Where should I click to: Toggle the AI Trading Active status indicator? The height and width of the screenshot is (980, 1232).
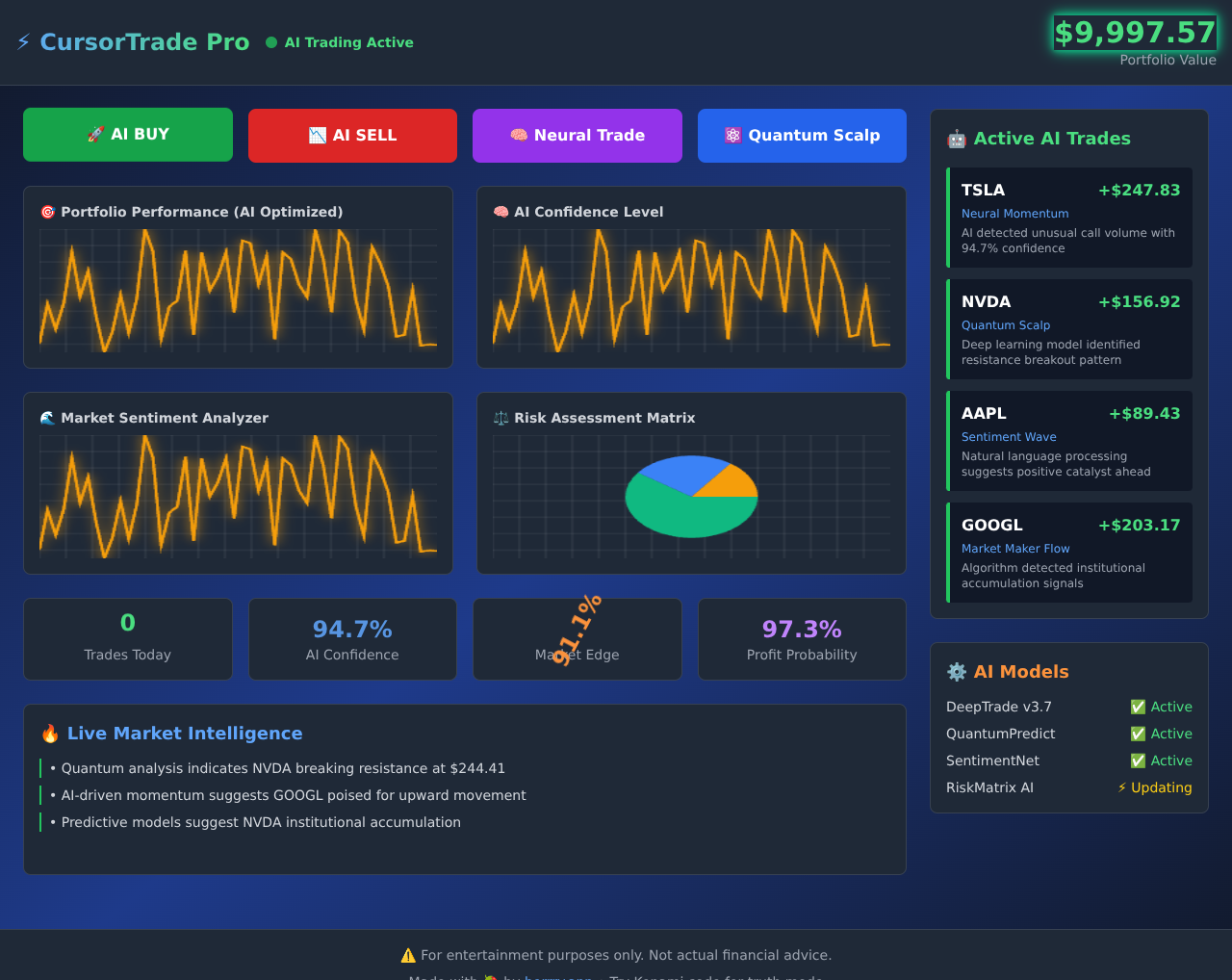click(x=270, y=42)
